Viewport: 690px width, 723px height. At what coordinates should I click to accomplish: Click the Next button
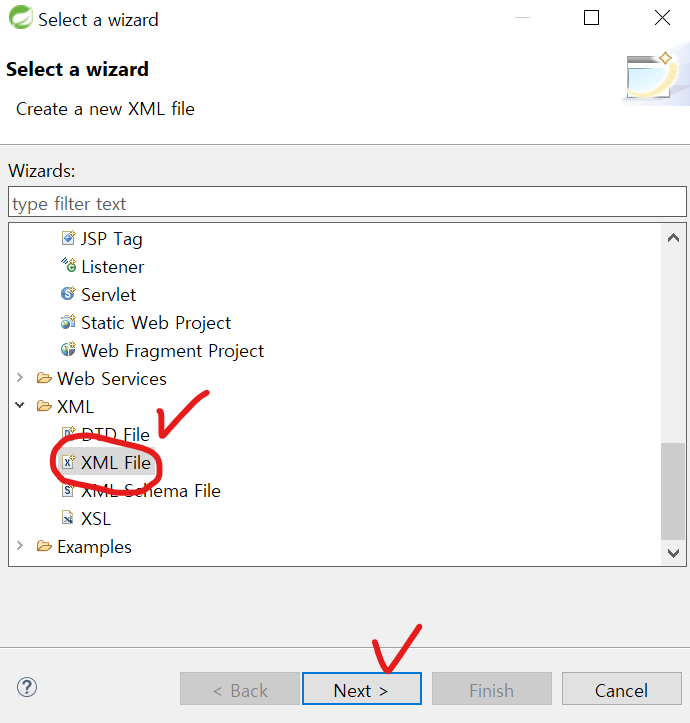pos(362,689)
